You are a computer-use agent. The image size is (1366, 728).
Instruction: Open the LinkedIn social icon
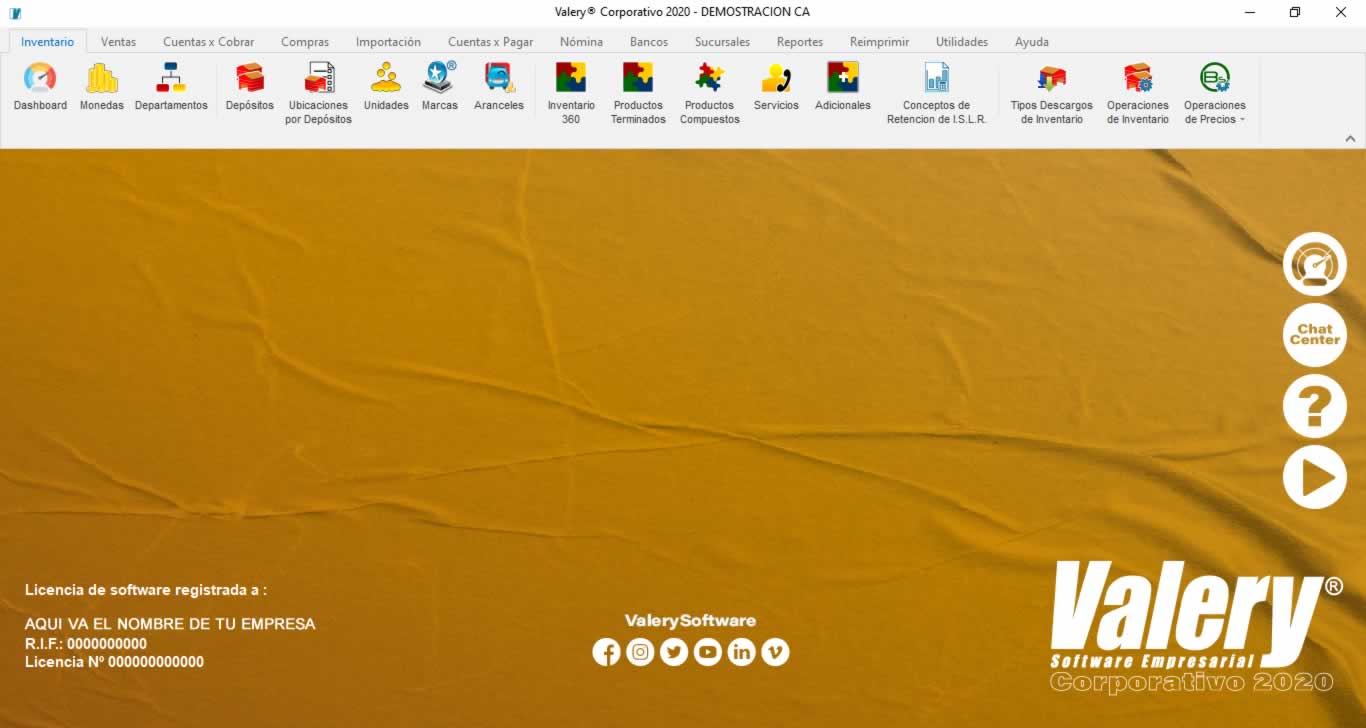pos(741,653)
